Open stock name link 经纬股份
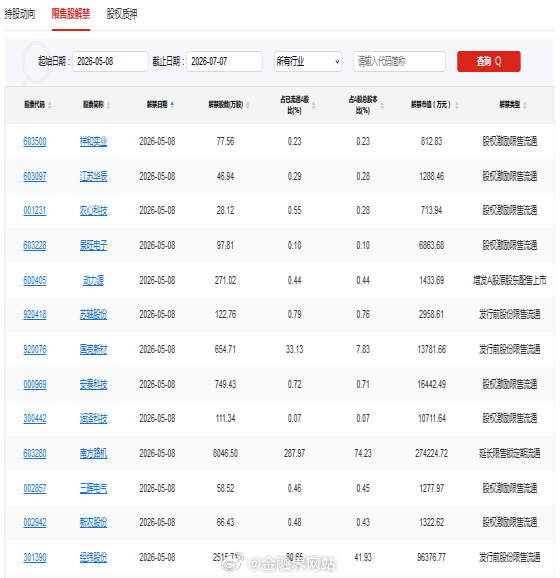The height and width of the screenshot is (578, 560). [x=94, y=557]
